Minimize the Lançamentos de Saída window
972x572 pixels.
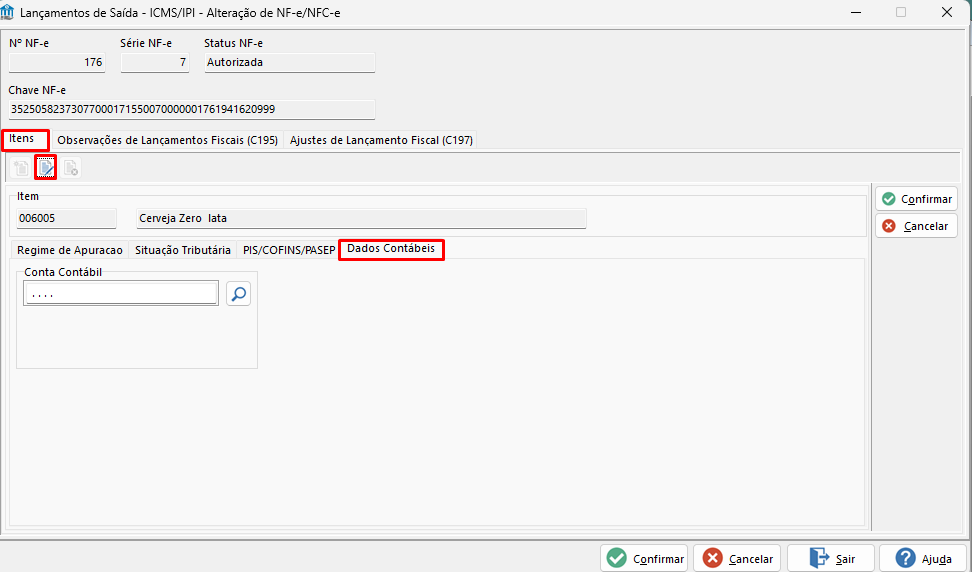tap(856, 12)
